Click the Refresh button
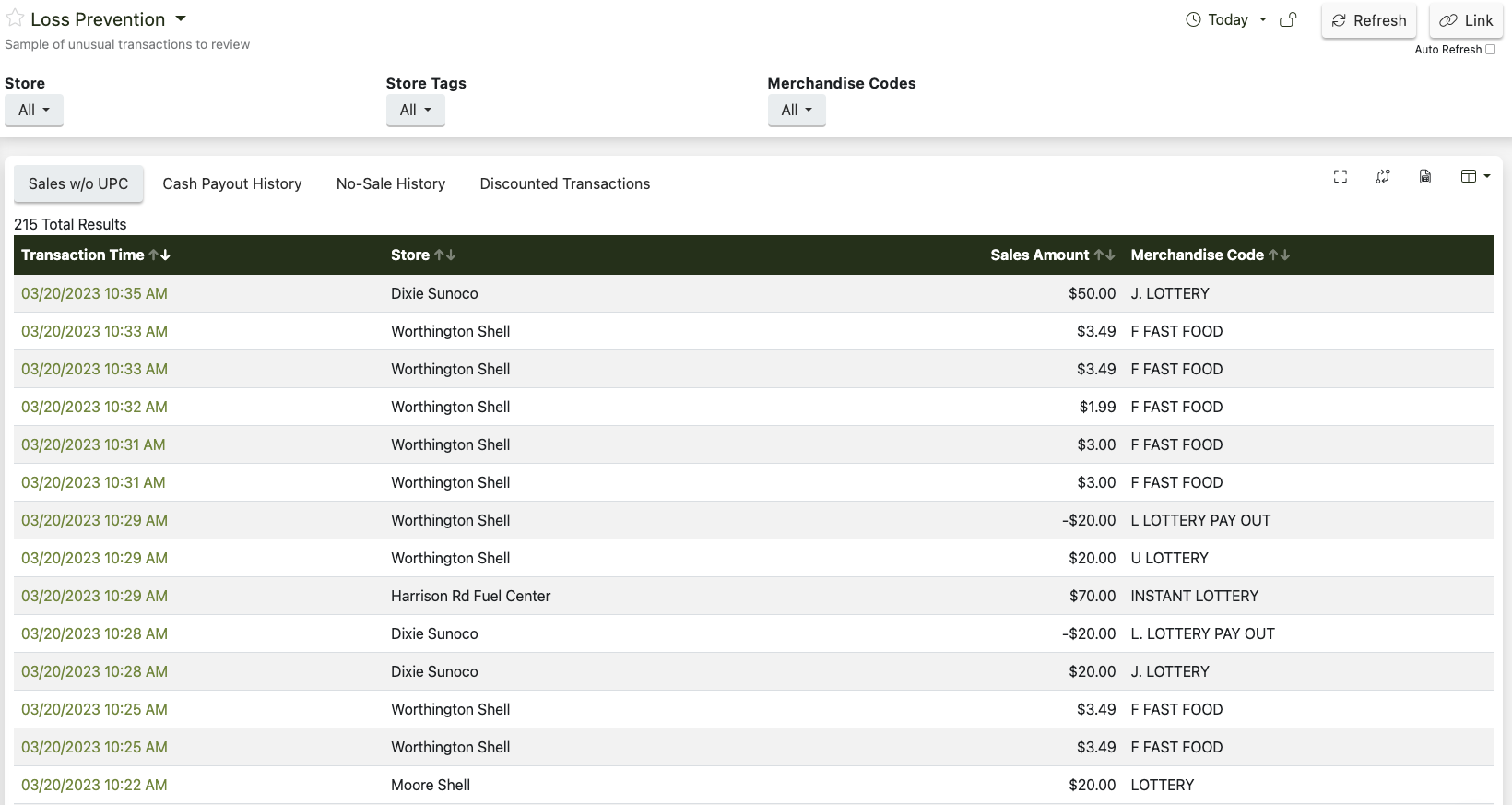The width and height of the screenshot is (1512, 805). click(x=1369, y=20)
